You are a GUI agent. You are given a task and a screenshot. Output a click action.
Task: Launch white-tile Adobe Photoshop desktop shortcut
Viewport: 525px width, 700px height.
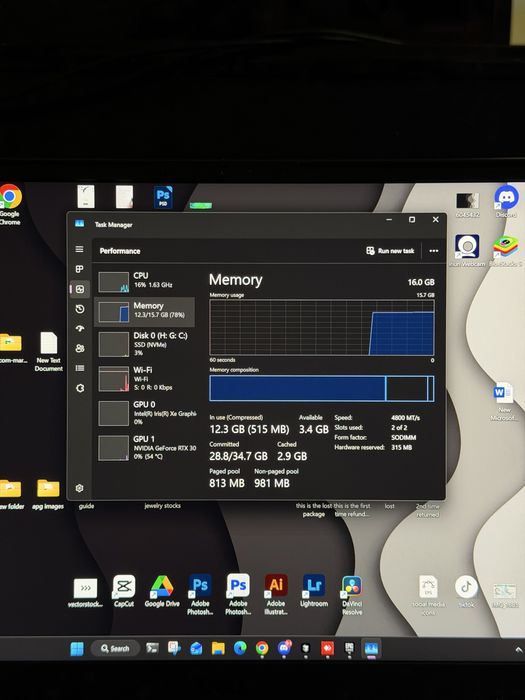[x=238, y=594]
